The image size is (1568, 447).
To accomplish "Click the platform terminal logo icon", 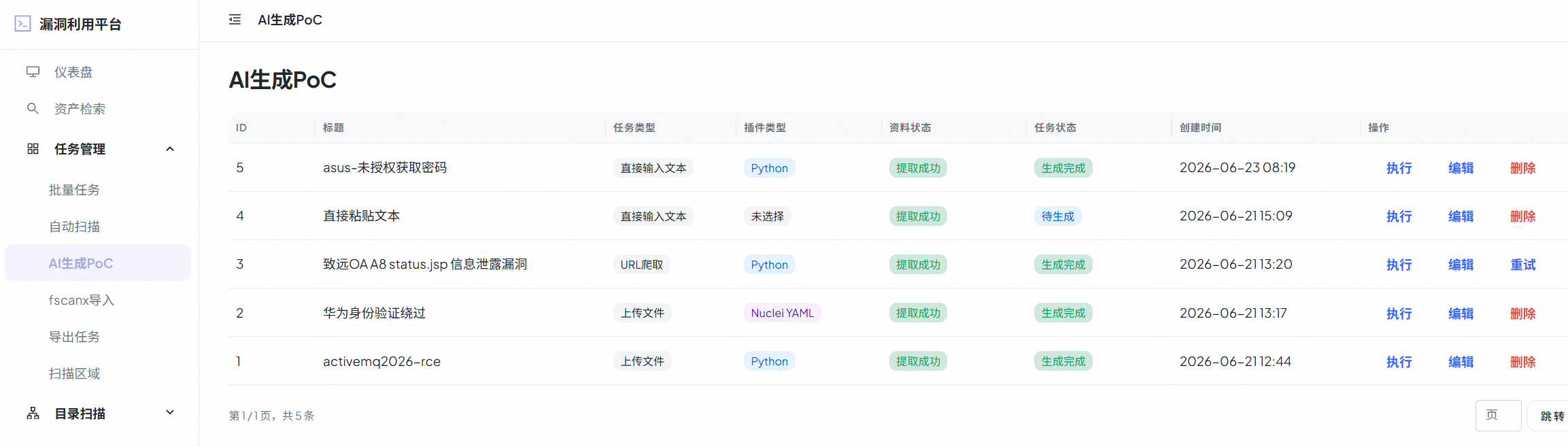I will click(x=22, y=24).
